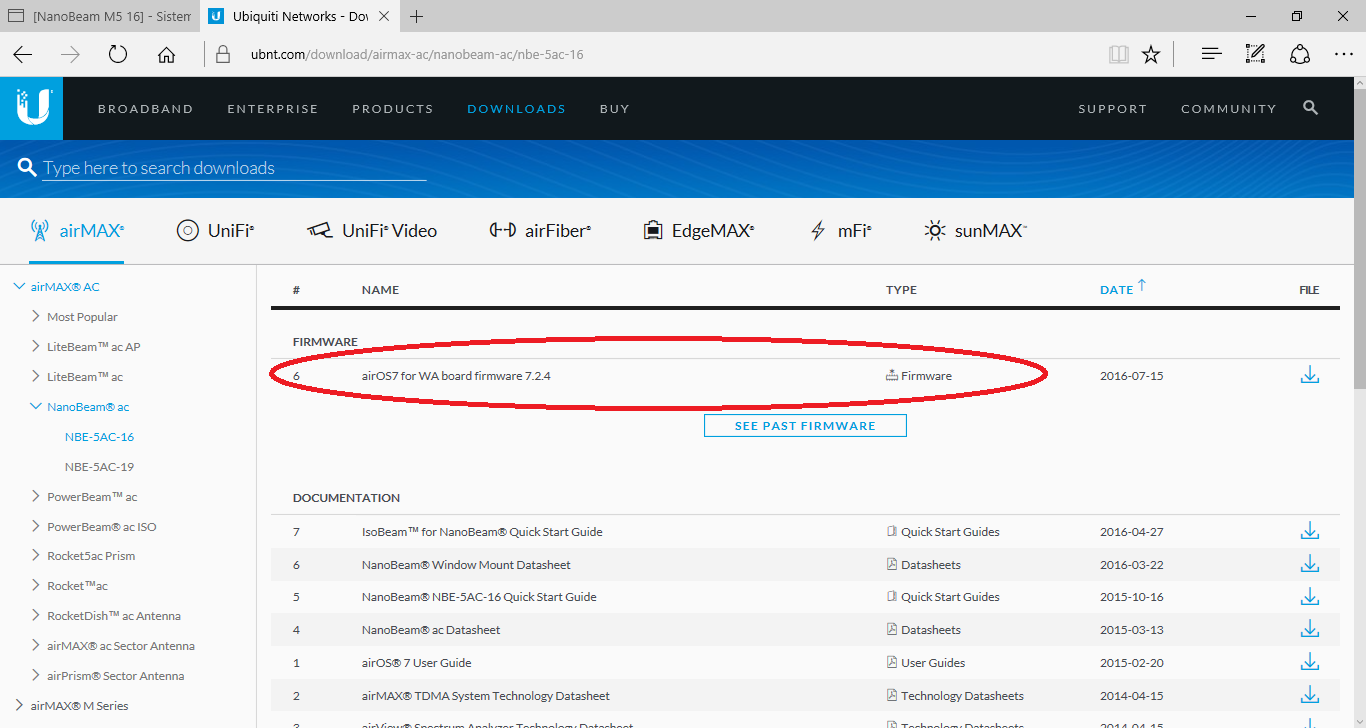The image size is (1366, 728).
Task: Select the UniFi product category tab
Action: (215, 231)
